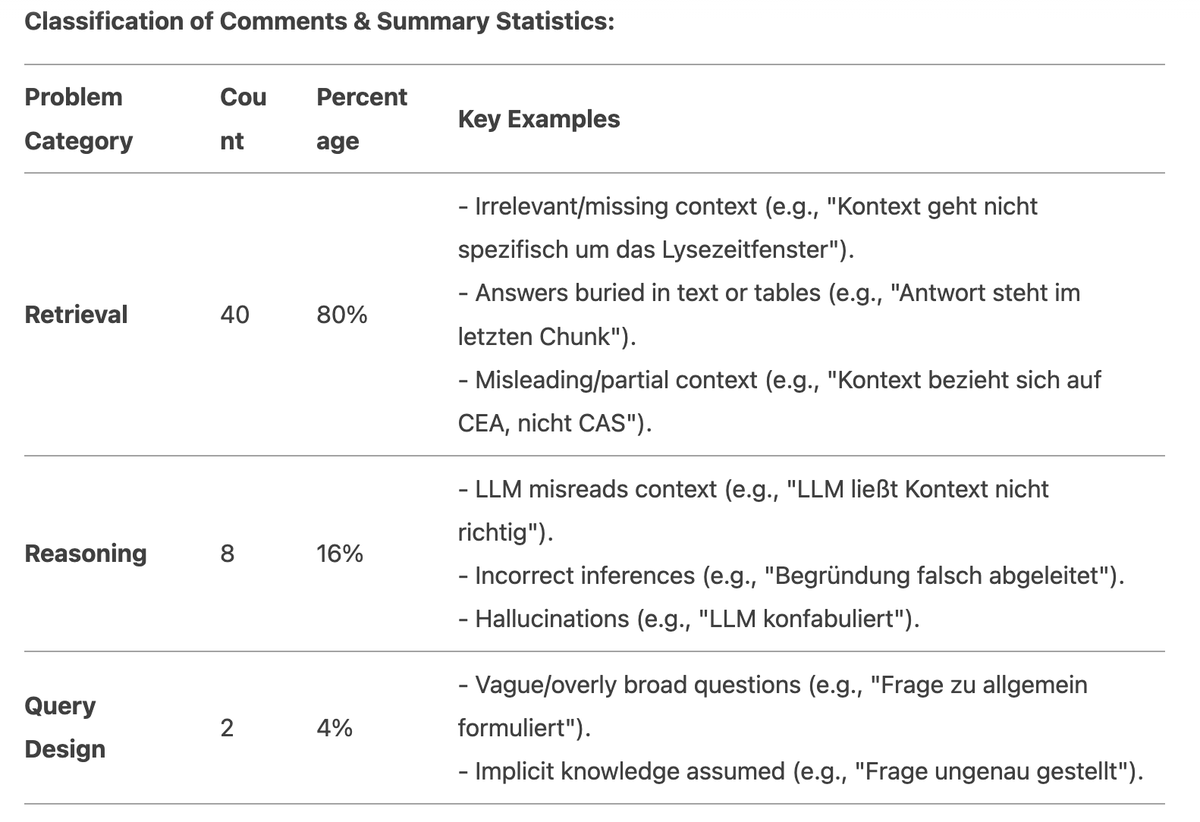Select the 4% percentage cell
Image resolution: width=1200 pixels, height=822 pixels.
coord(334,728)
